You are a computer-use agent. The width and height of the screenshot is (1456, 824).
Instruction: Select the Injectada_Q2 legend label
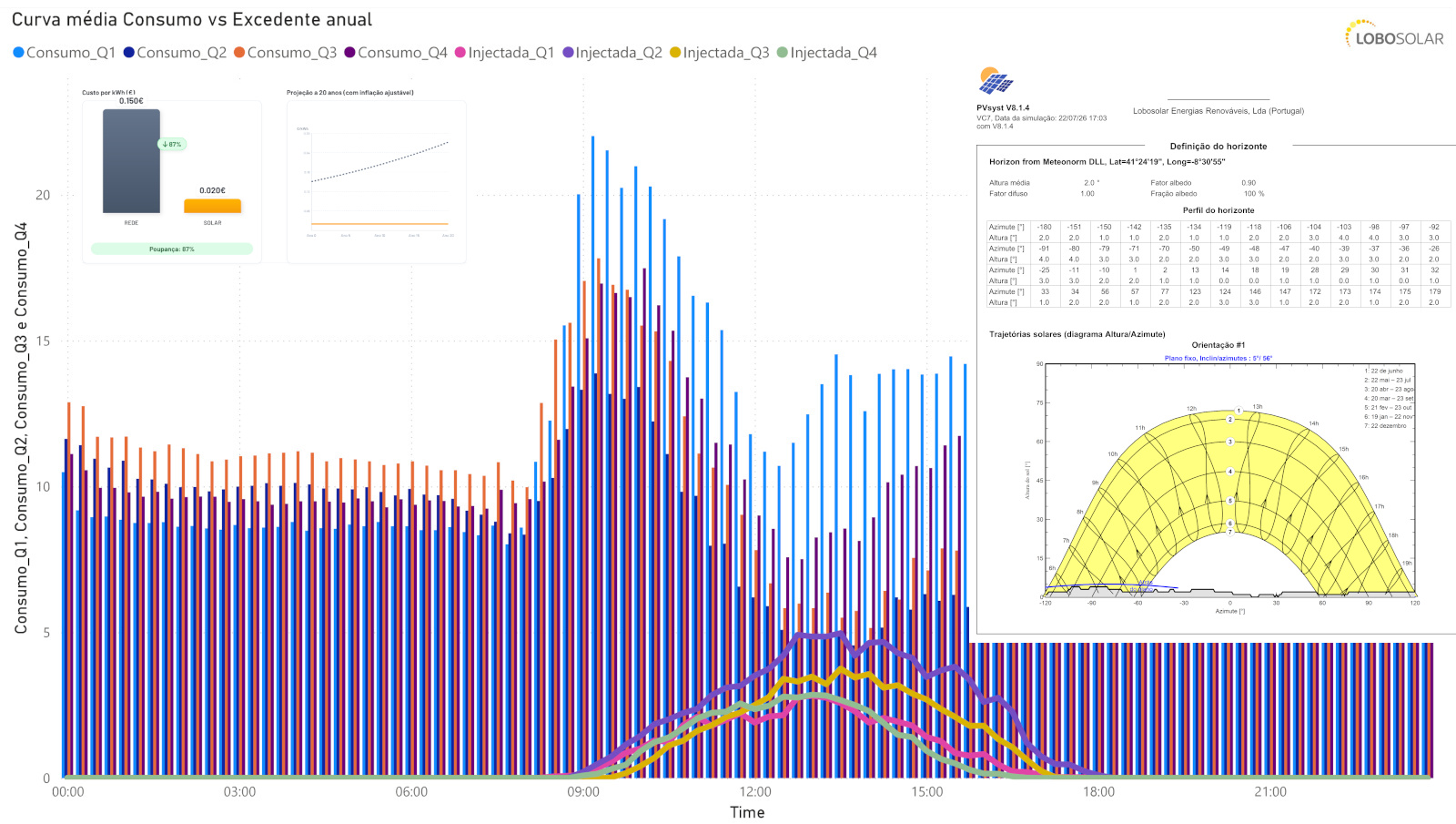(619, 53)
